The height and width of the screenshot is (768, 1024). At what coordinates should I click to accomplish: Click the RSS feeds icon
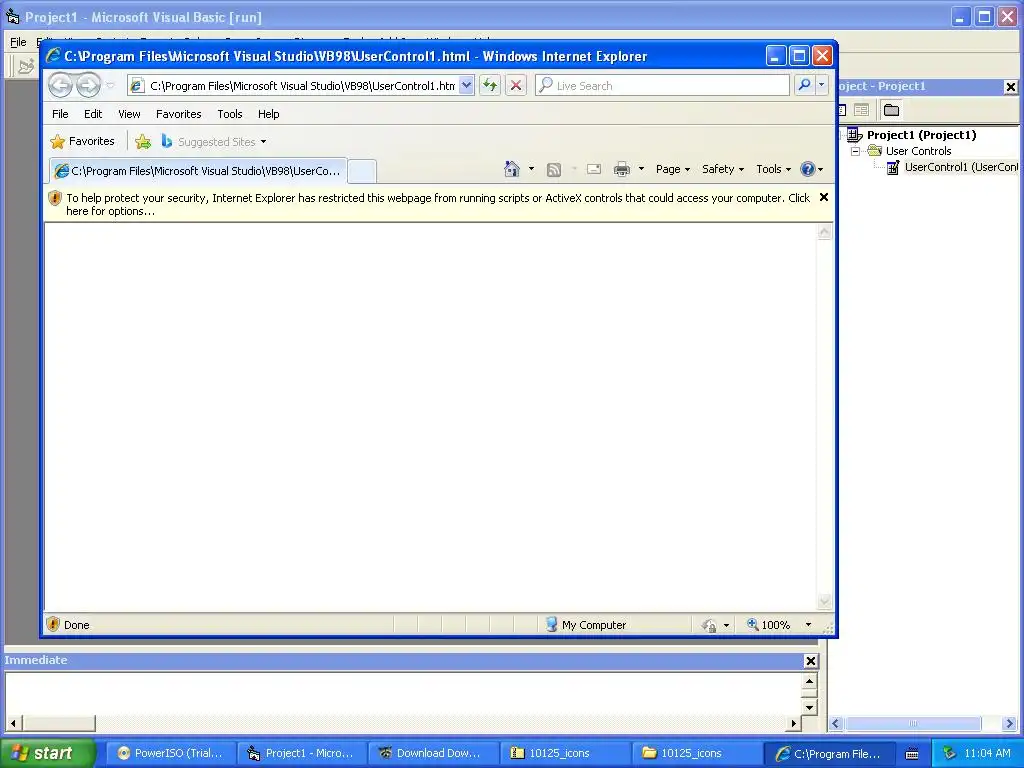click(554, 170)
